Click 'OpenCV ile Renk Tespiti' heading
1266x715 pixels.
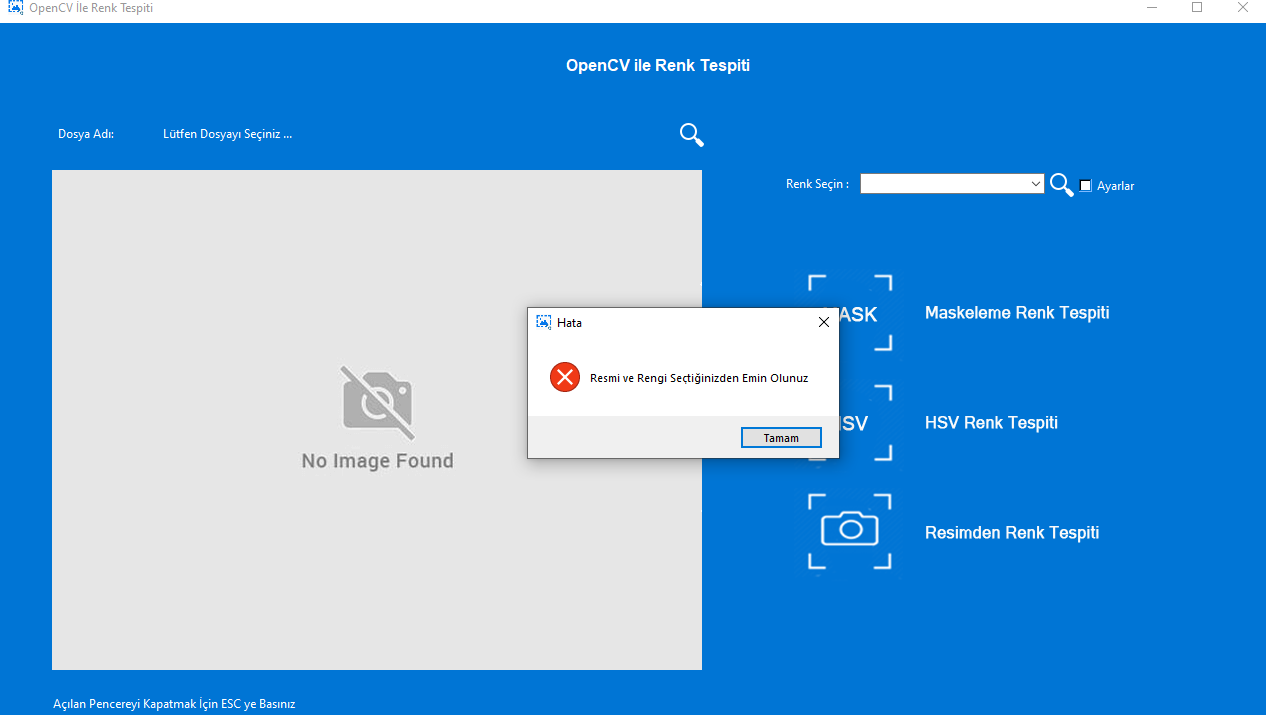[x=658, y=66]
